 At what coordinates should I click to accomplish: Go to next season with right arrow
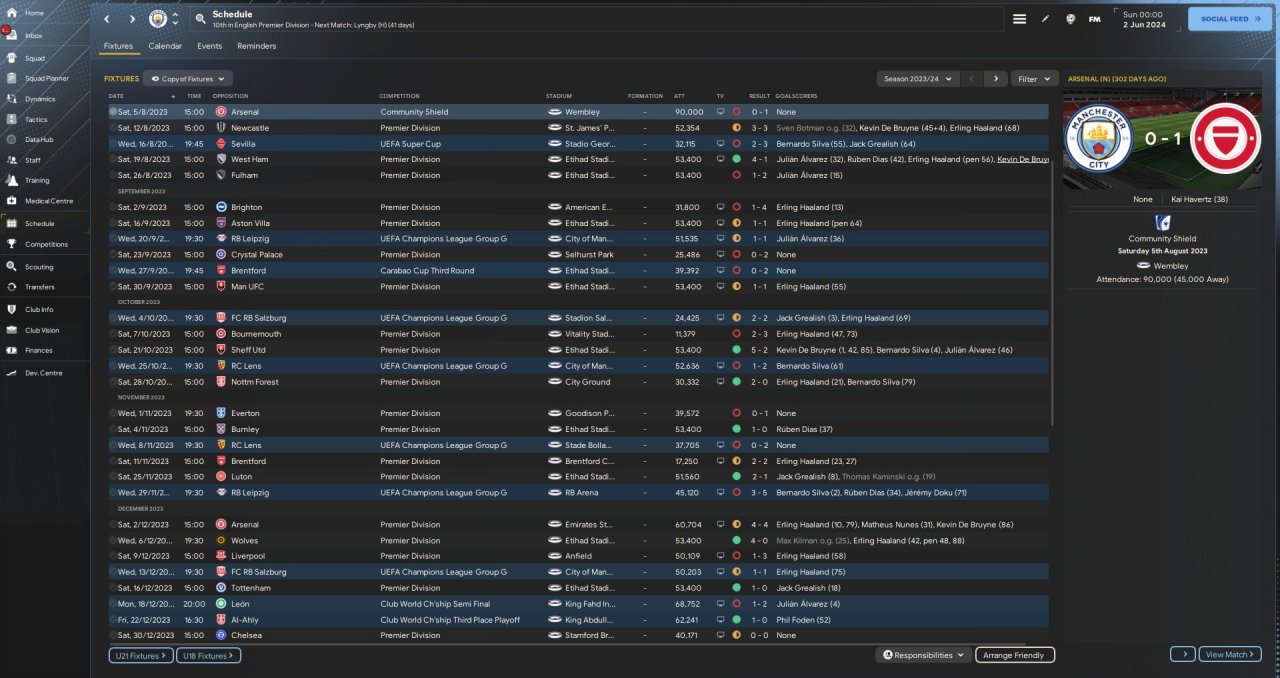pyautogui.click(x=995, y=78)
